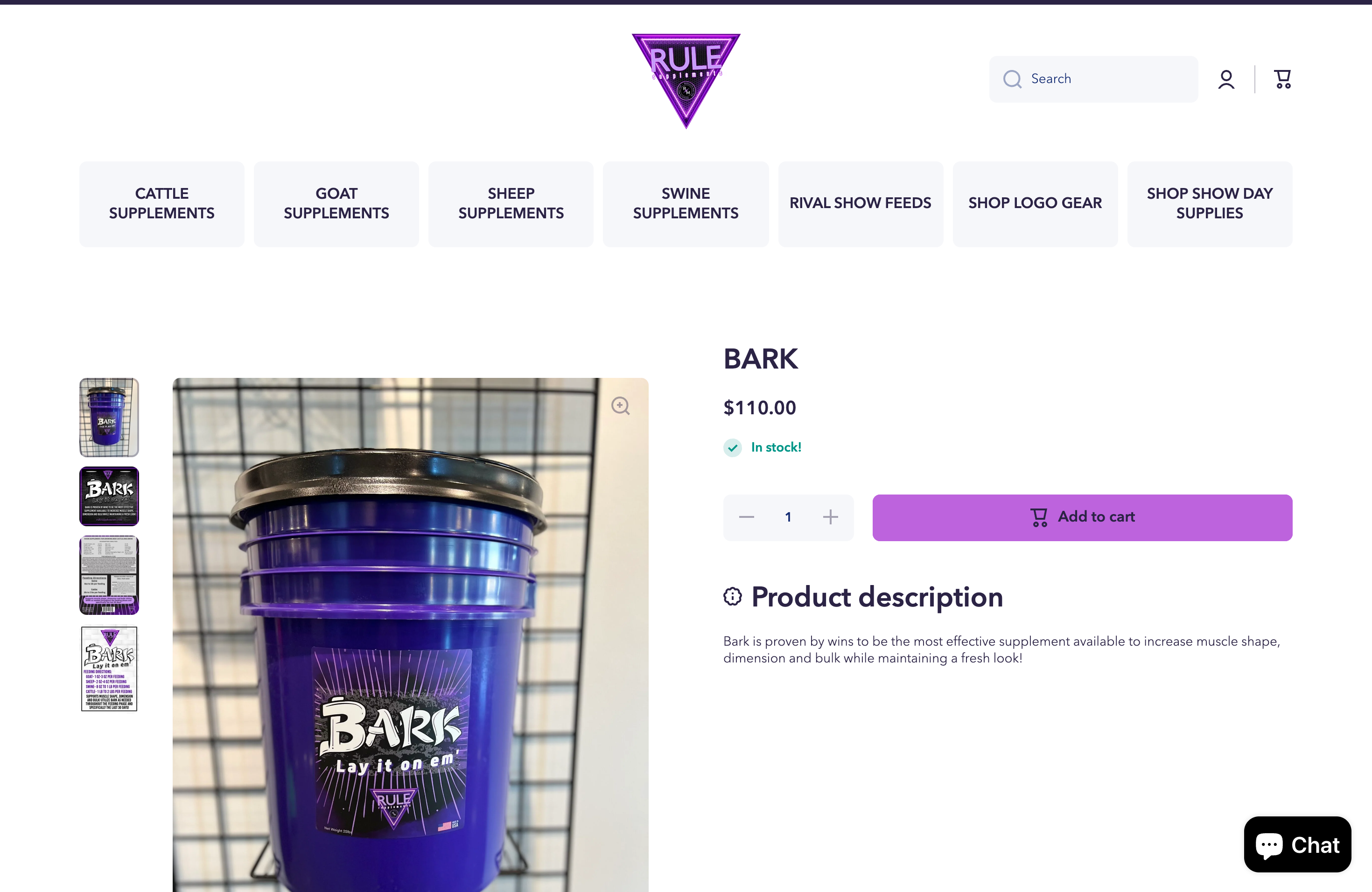Click into the Search field
This screenshot has width=1372, height=892.
[x=1093, y=79]
